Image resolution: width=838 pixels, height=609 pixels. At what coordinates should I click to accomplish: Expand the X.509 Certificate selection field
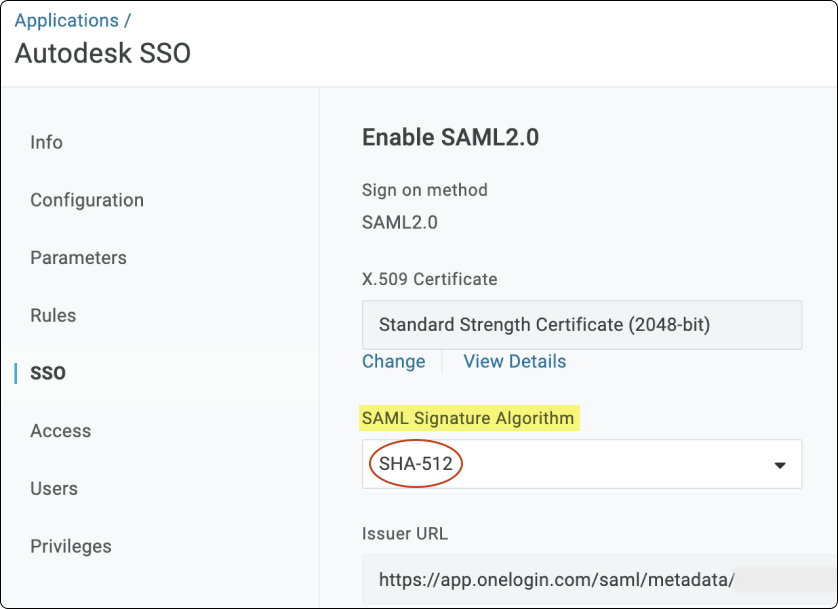click(582, 324)
